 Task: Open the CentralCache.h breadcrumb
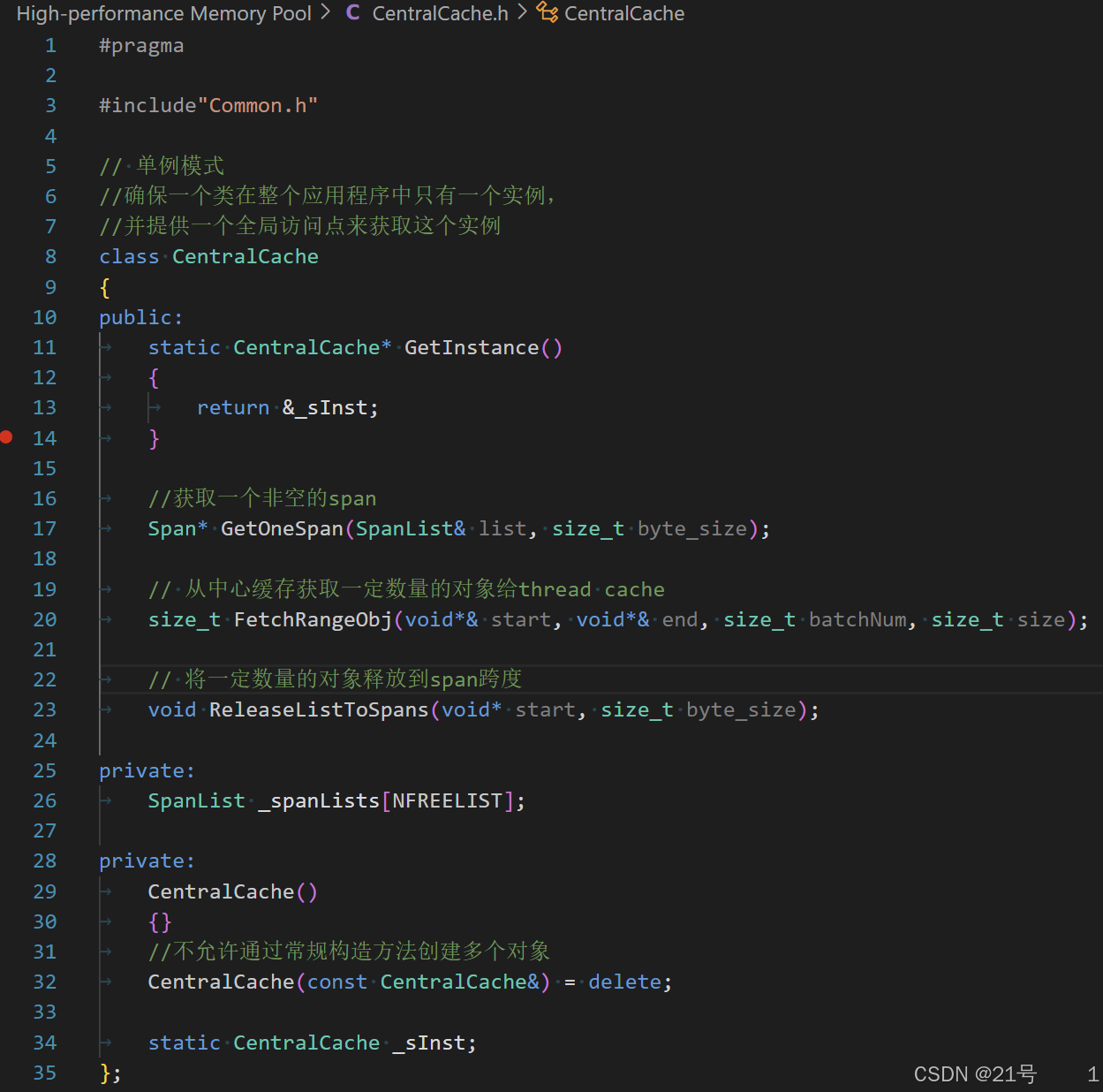coord(441,13)
